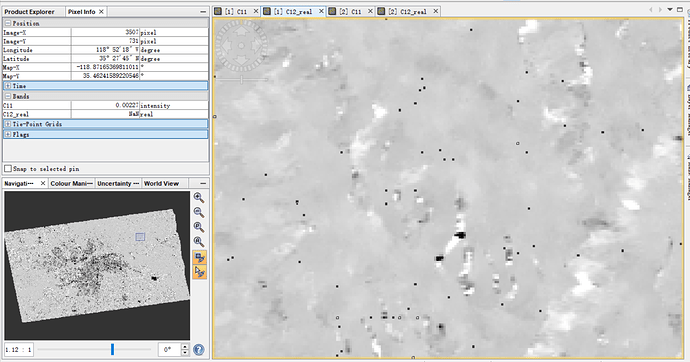Expand the Tie-Point Grids section
The width and height of the screenshot is (690, 362).
pos(8,124)
